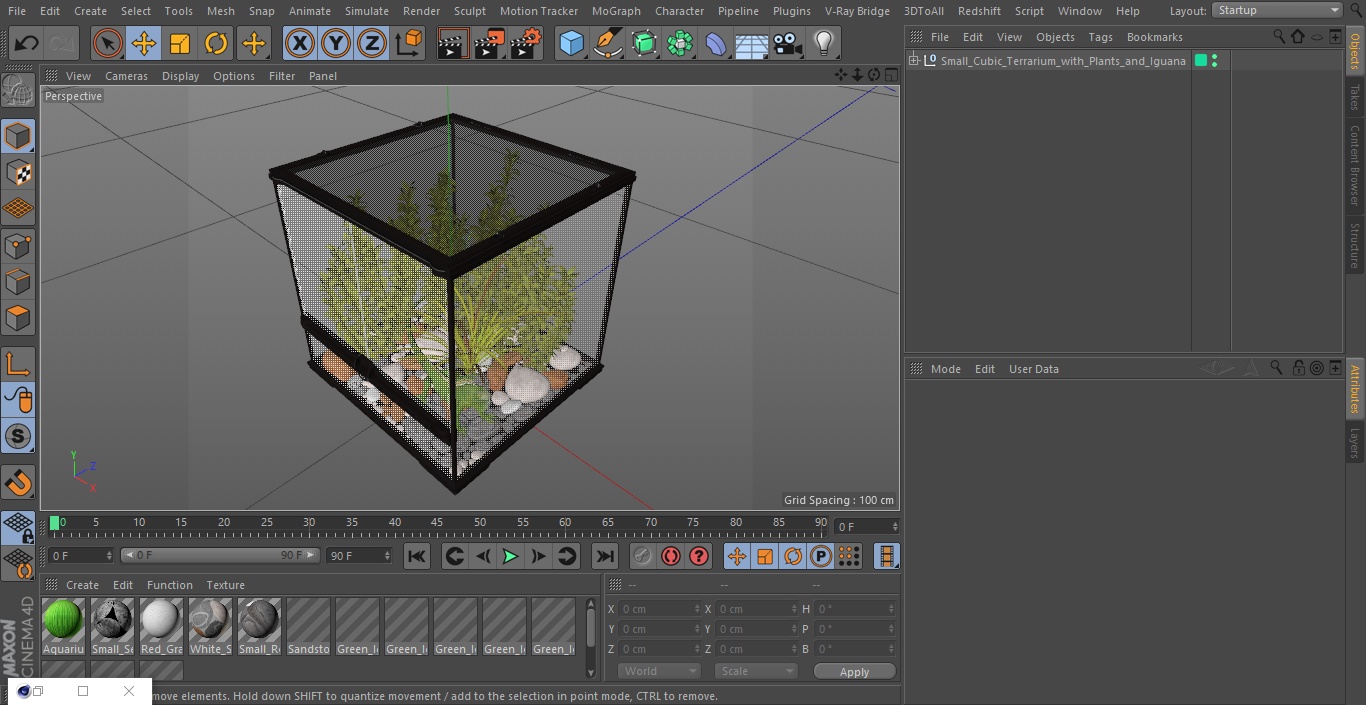This screenshot has width=1366, height=705.
Task: Open the Scale mode dropdown
Action: click(755, 671)
